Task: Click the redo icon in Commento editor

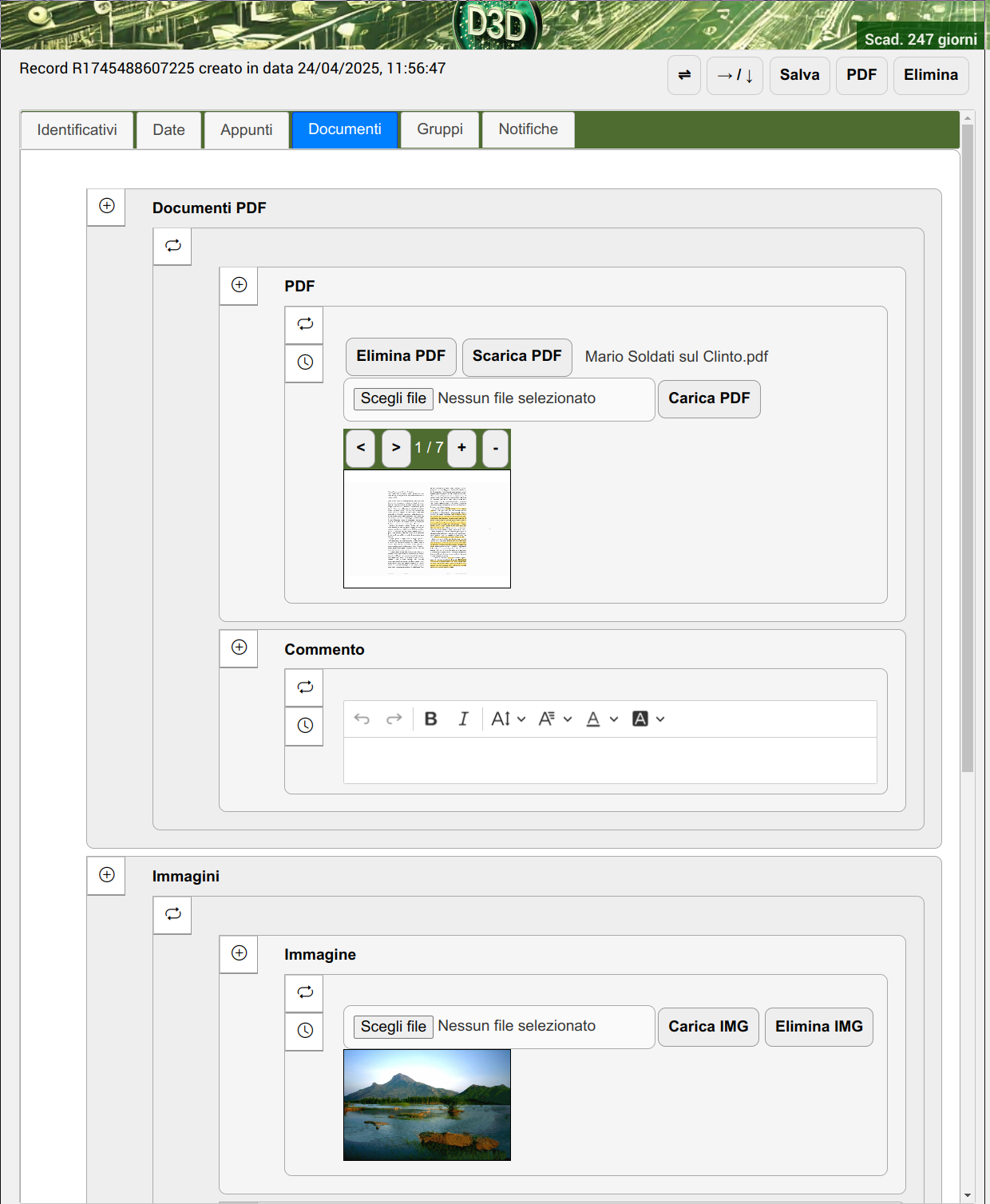Action: (x=394, y=719)
